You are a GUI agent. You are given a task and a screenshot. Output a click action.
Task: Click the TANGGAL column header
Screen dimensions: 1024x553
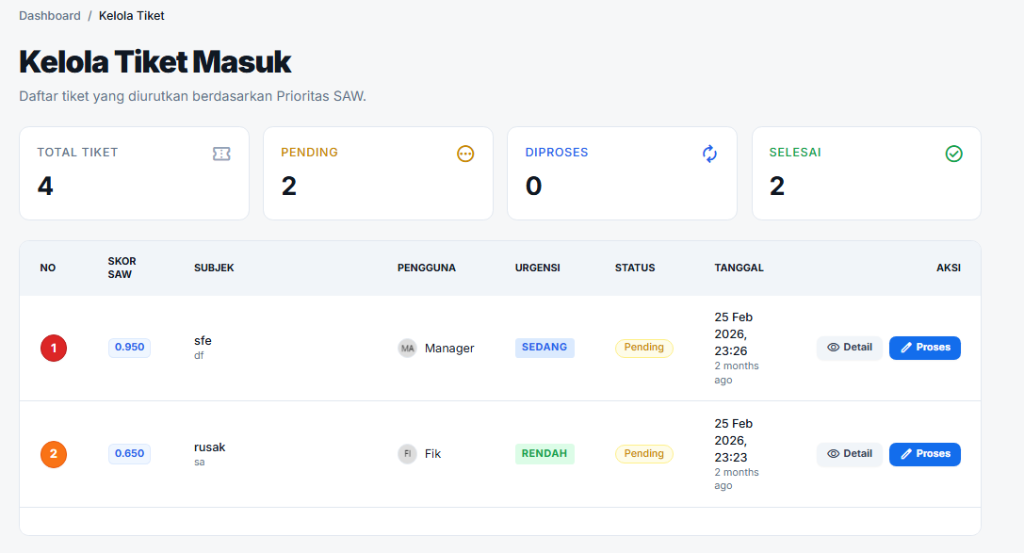(x=739, y=268)
